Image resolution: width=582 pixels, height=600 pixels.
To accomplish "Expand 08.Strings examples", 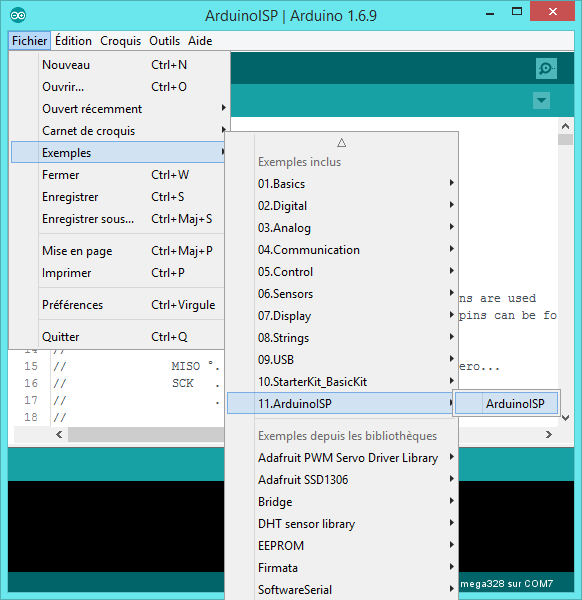I will pyautogui.click(x=342, y=338).
